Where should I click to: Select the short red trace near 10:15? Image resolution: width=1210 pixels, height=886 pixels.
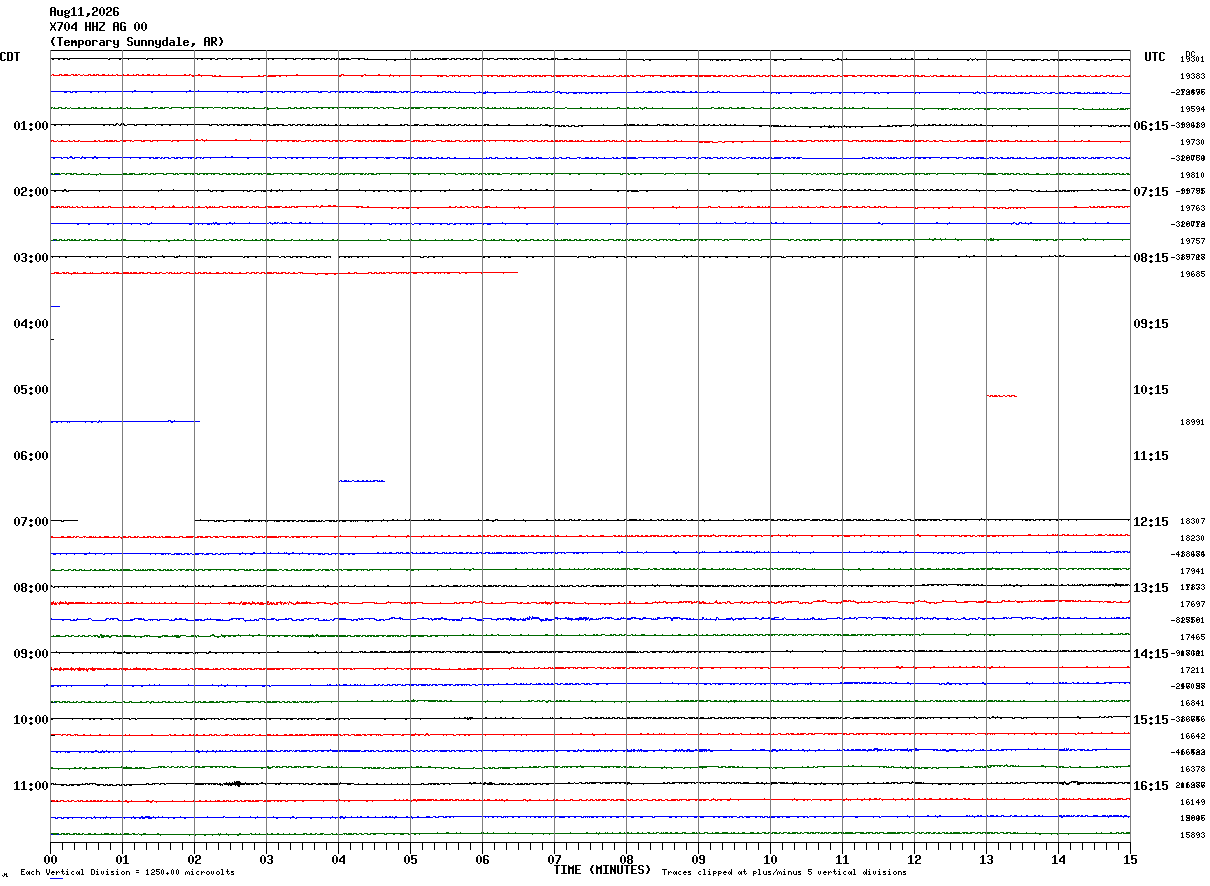click(x=1001, y=396)
